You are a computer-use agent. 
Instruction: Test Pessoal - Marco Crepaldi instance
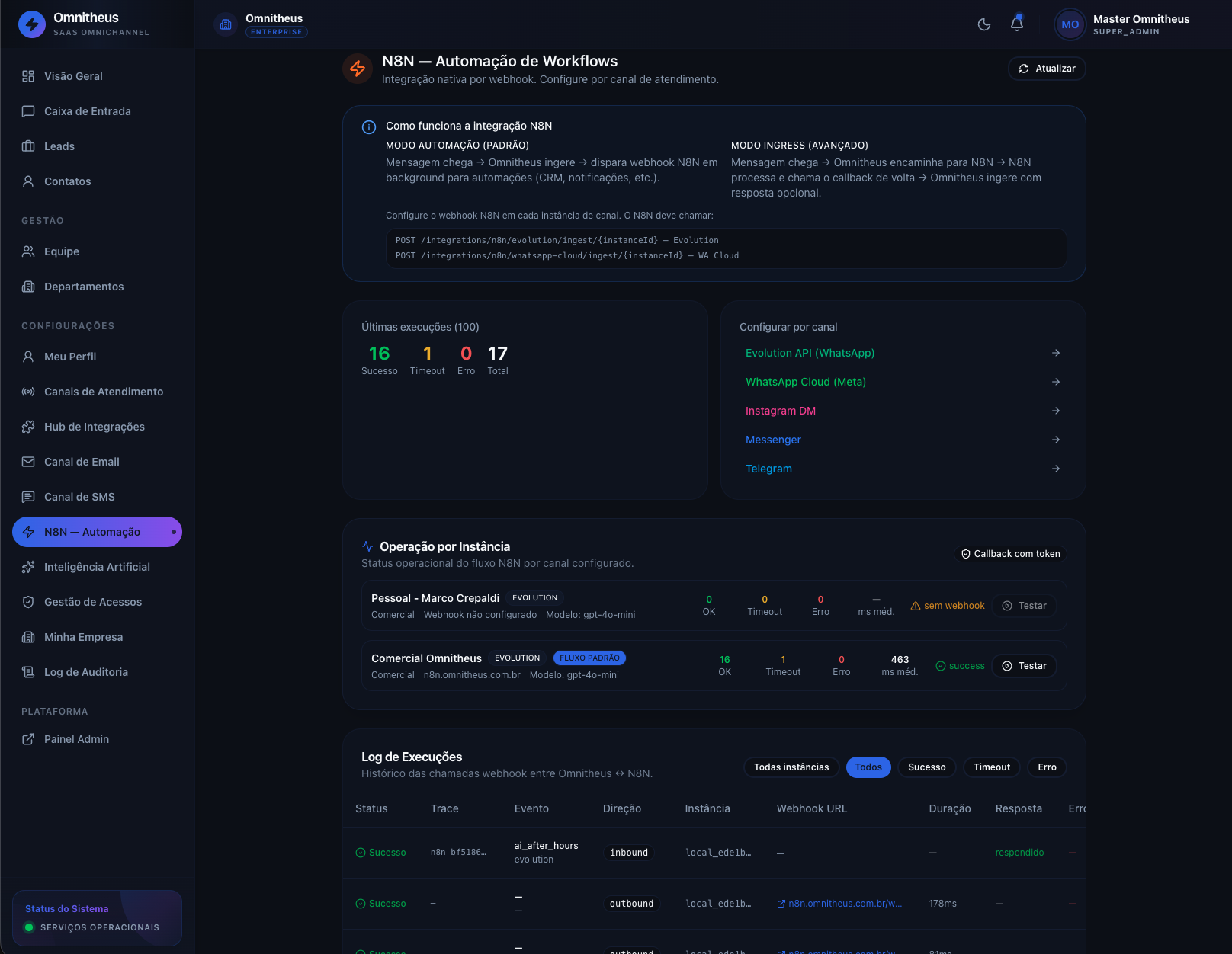pos(1024,606)
